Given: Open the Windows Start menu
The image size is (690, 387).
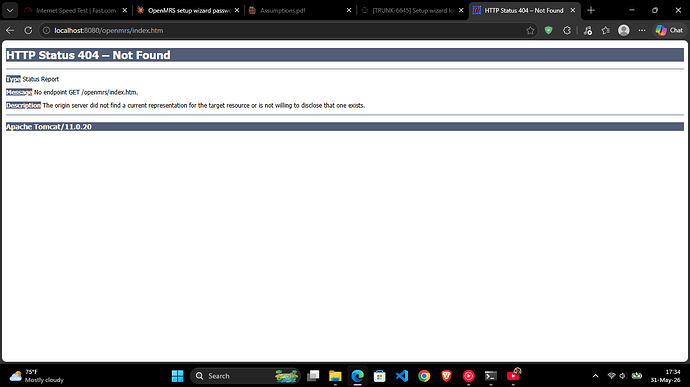Looking at the screenshot, I should coord(177,376).
